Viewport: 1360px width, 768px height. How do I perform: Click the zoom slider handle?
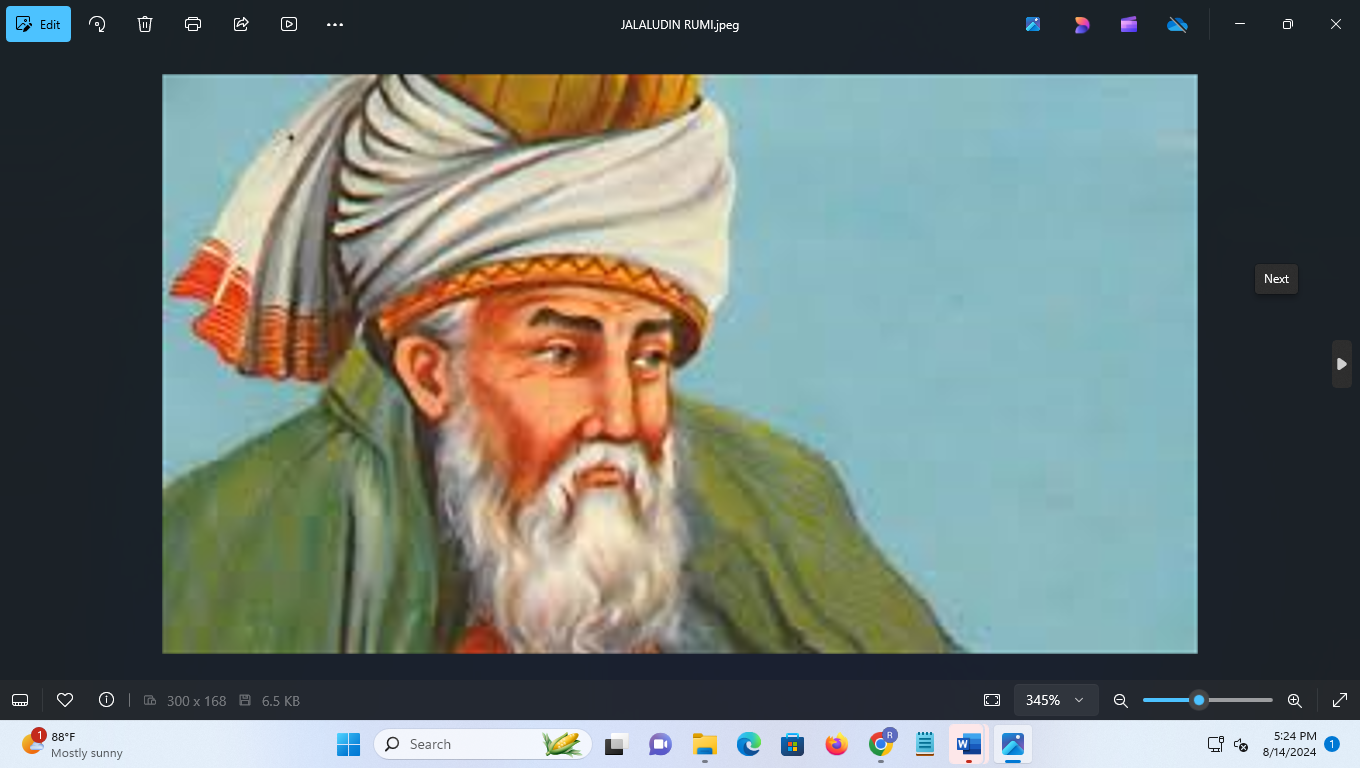pos(1199,700)
